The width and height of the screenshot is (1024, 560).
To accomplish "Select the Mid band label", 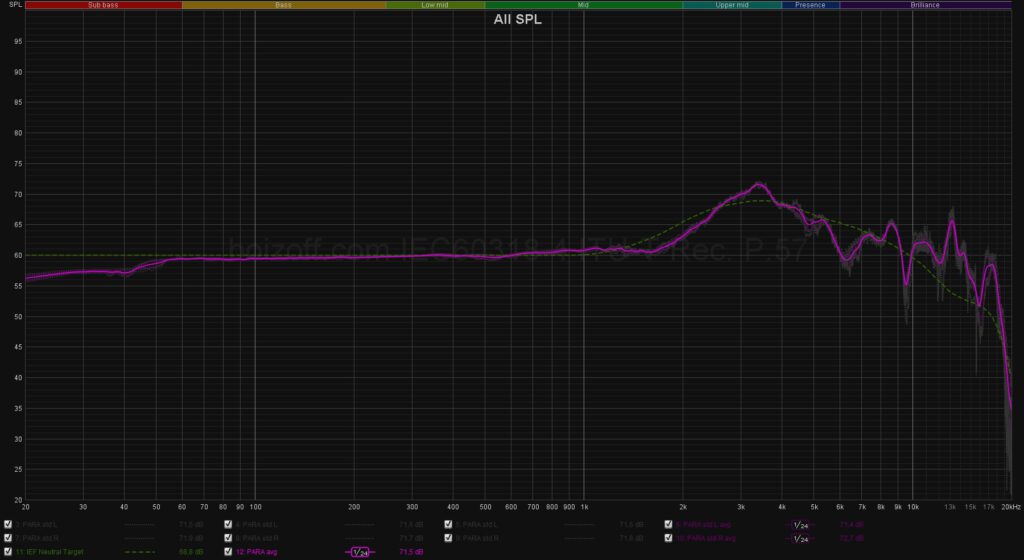I will coord(583,5).
